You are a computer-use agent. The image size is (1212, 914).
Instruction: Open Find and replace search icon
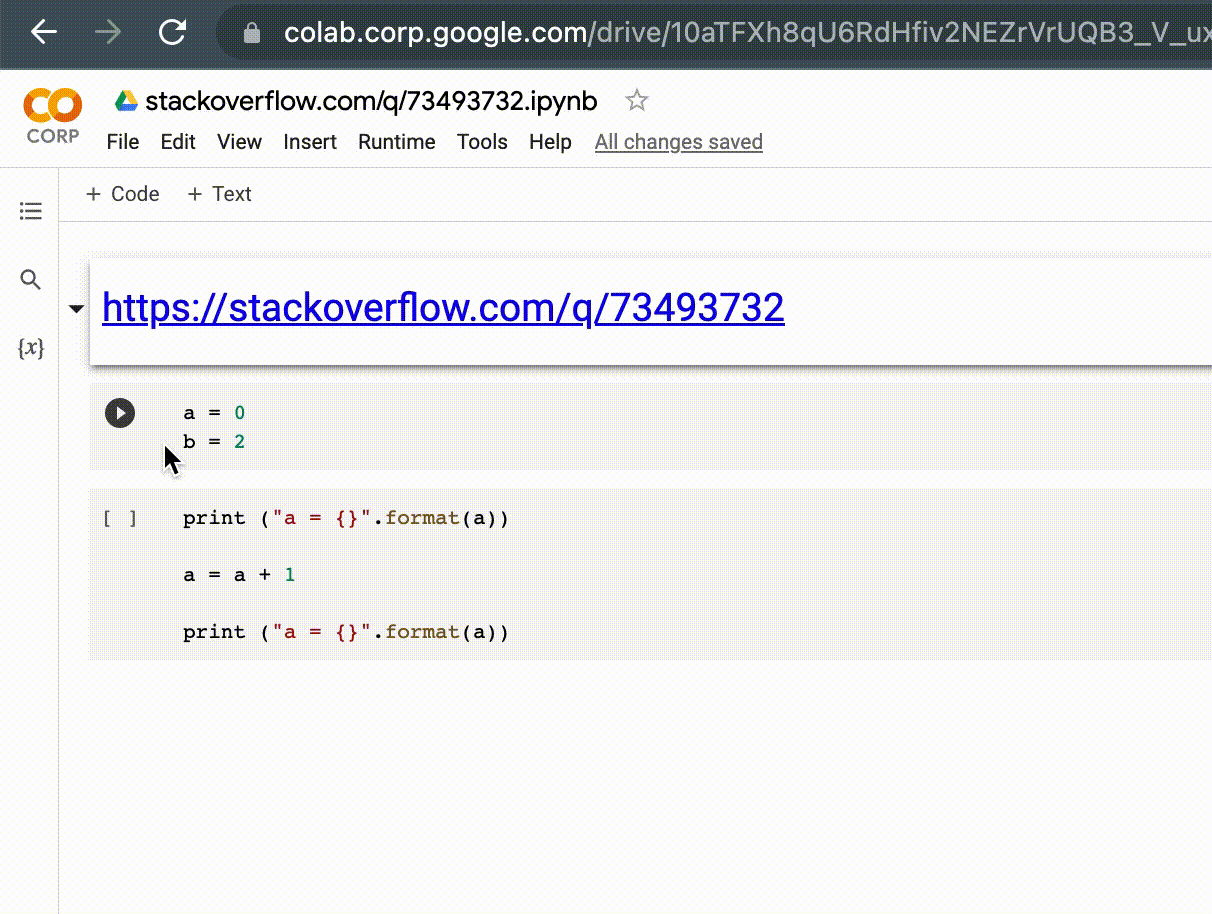coord(31,280)
